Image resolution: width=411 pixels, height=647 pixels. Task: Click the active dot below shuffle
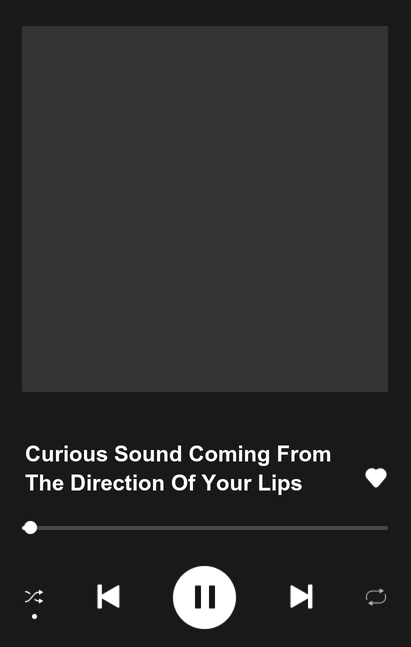click(35, 616)
